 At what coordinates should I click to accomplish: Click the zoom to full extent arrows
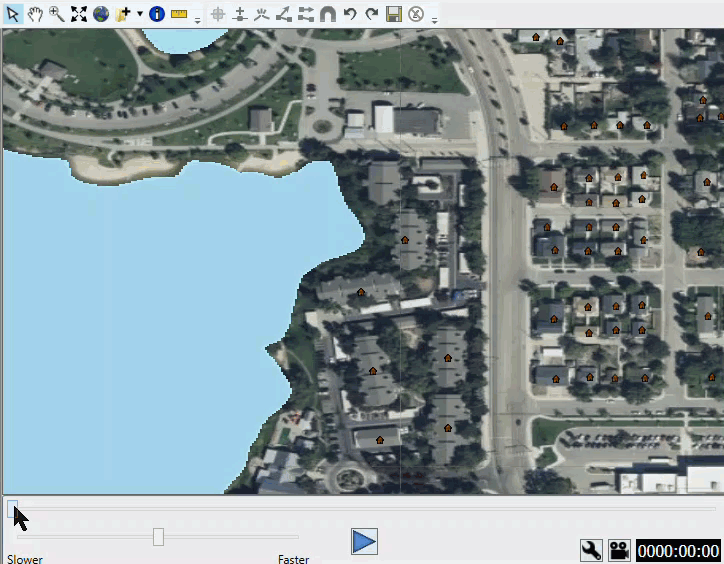pos(79,14)
